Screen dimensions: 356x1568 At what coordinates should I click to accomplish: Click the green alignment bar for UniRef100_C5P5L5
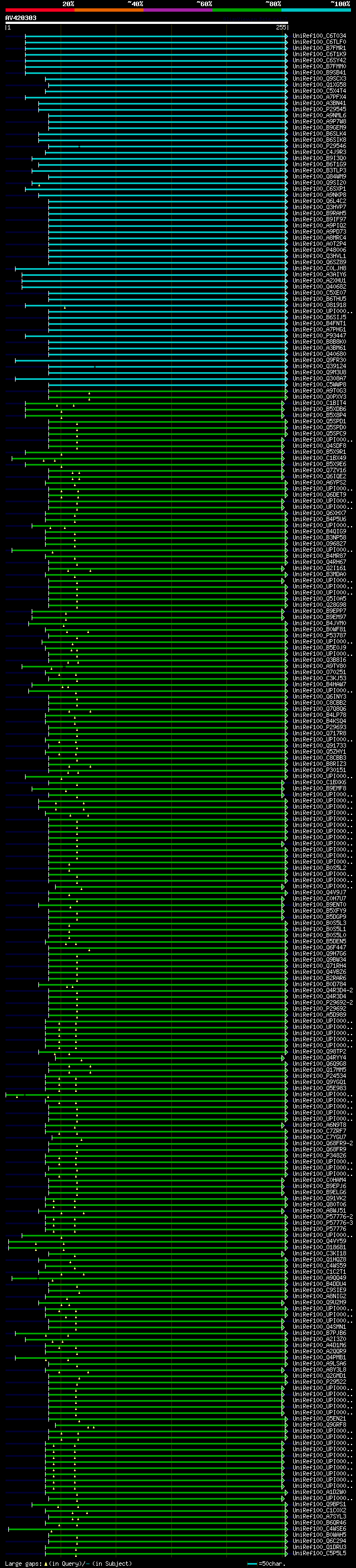(x=166, y=1553)
